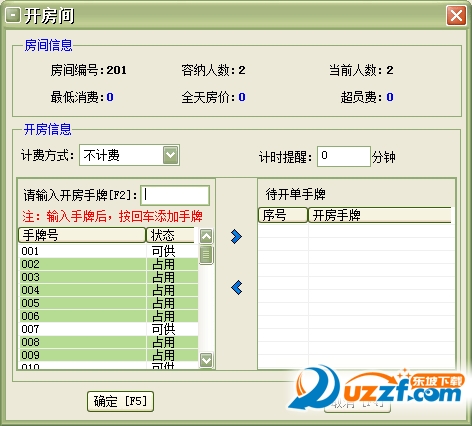Close the 开房间 dialog window

456,15
